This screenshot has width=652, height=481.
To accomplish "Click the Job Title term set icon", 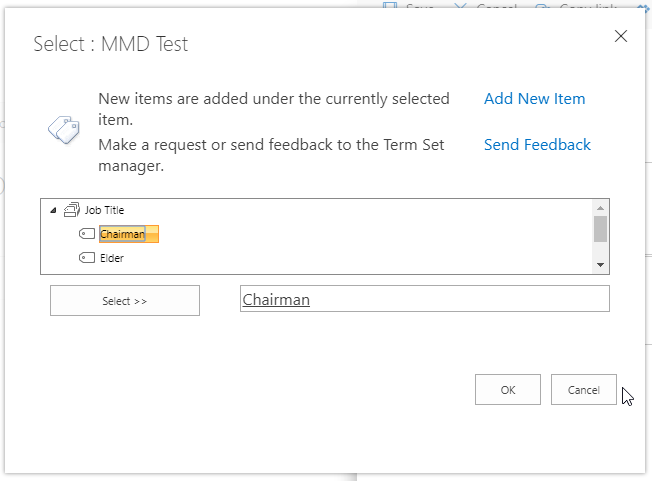I will coord(71,210).
